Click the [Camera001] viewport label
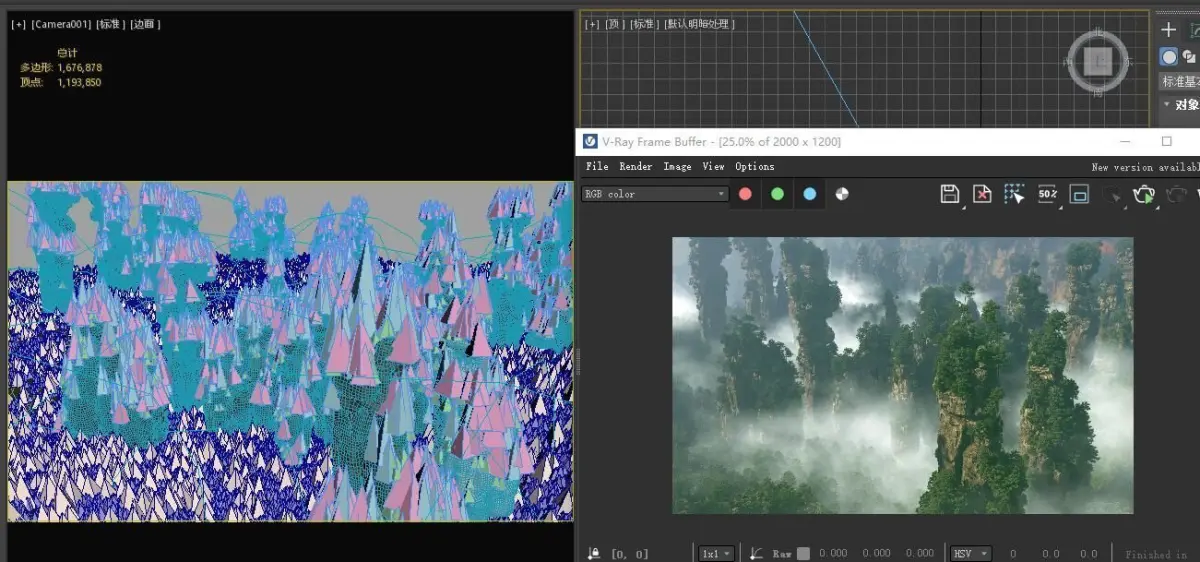Image resolution: width=1200 pixels, height=562 pixels. (61, 24)
